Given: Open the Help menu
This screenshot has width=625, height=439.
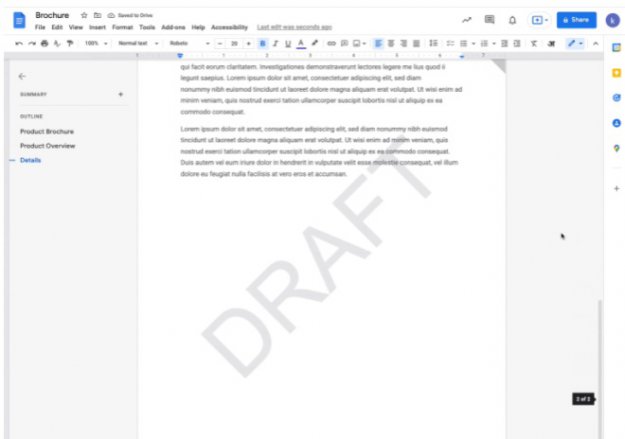Looking at the screenshot, I should point(198,27).
